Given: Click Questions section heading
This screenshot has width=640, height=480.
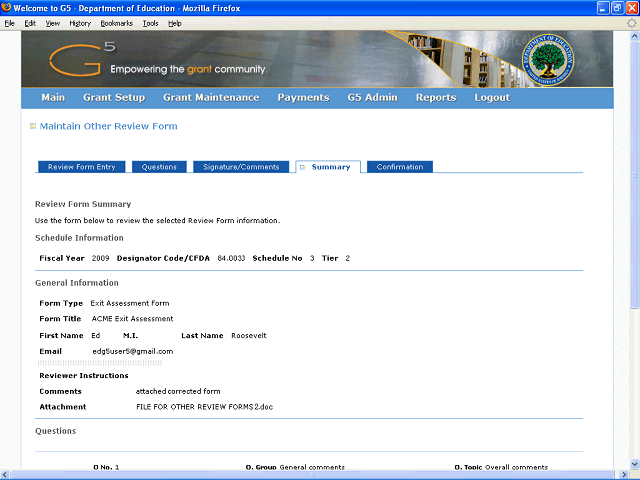Looking at the screenshot, I should point(56,431).
